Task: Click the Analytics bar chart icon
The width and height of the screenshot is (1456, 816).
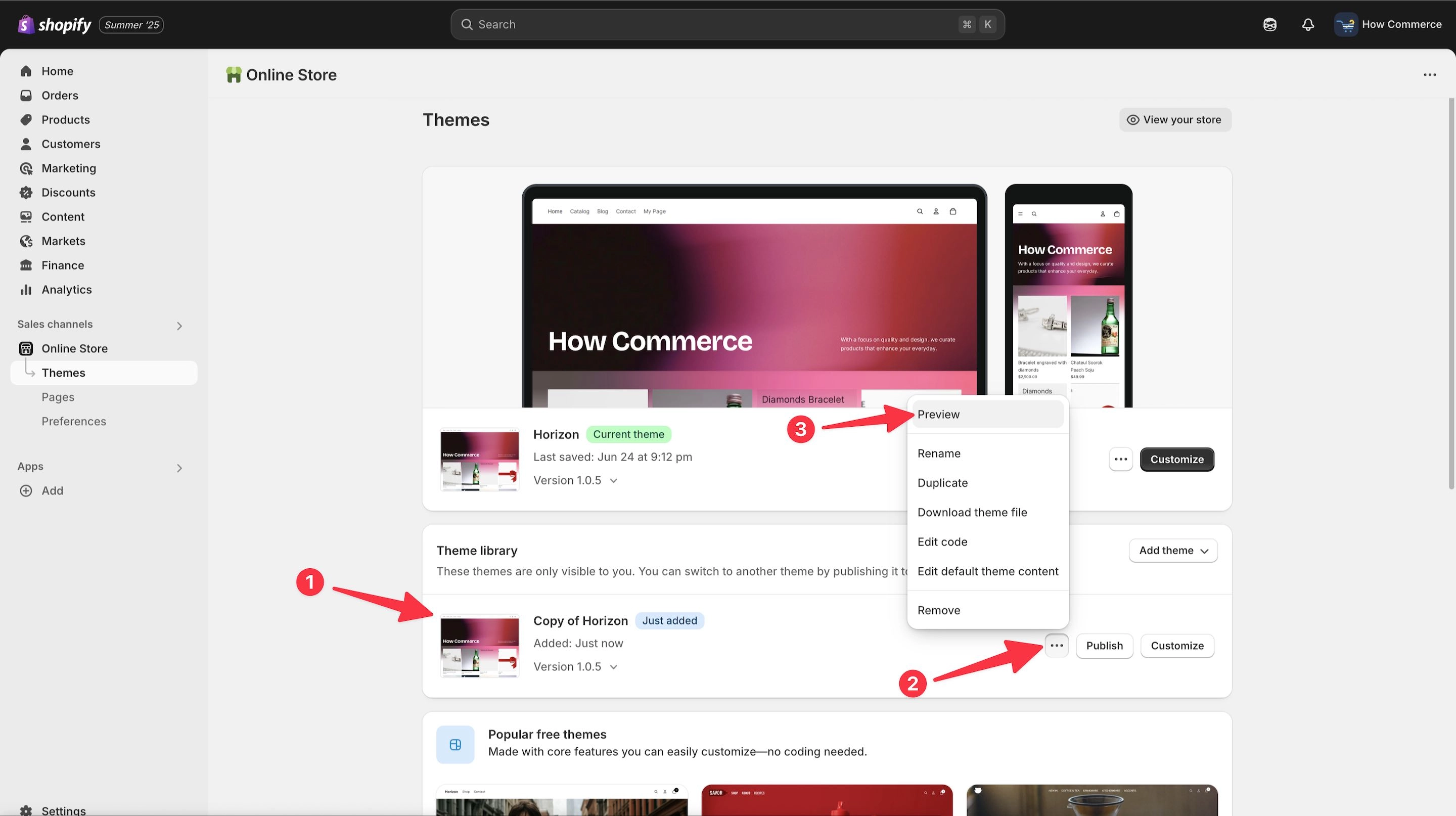Action: coord(26,290)
